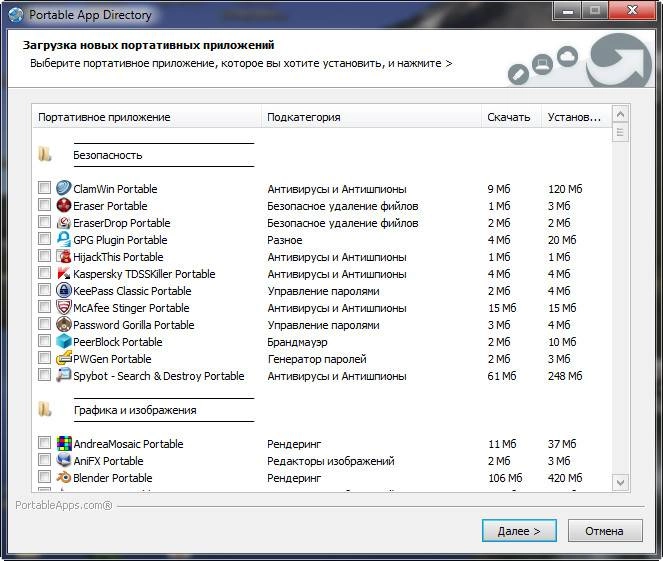663x561 pixels.
Task: Click the KeePass Classic Portable lock icon
Action: point(63,290)
